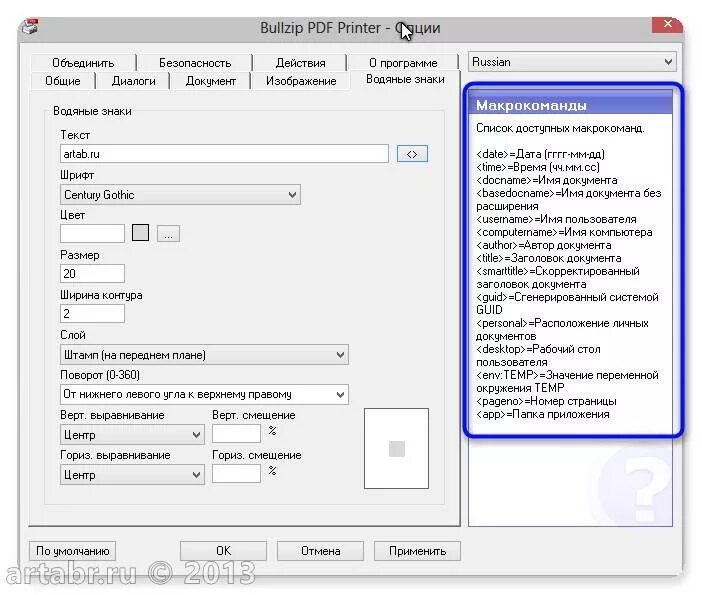702x595 pixels.
Task: Click the gray color preview swatch
Action: (141, 233)
